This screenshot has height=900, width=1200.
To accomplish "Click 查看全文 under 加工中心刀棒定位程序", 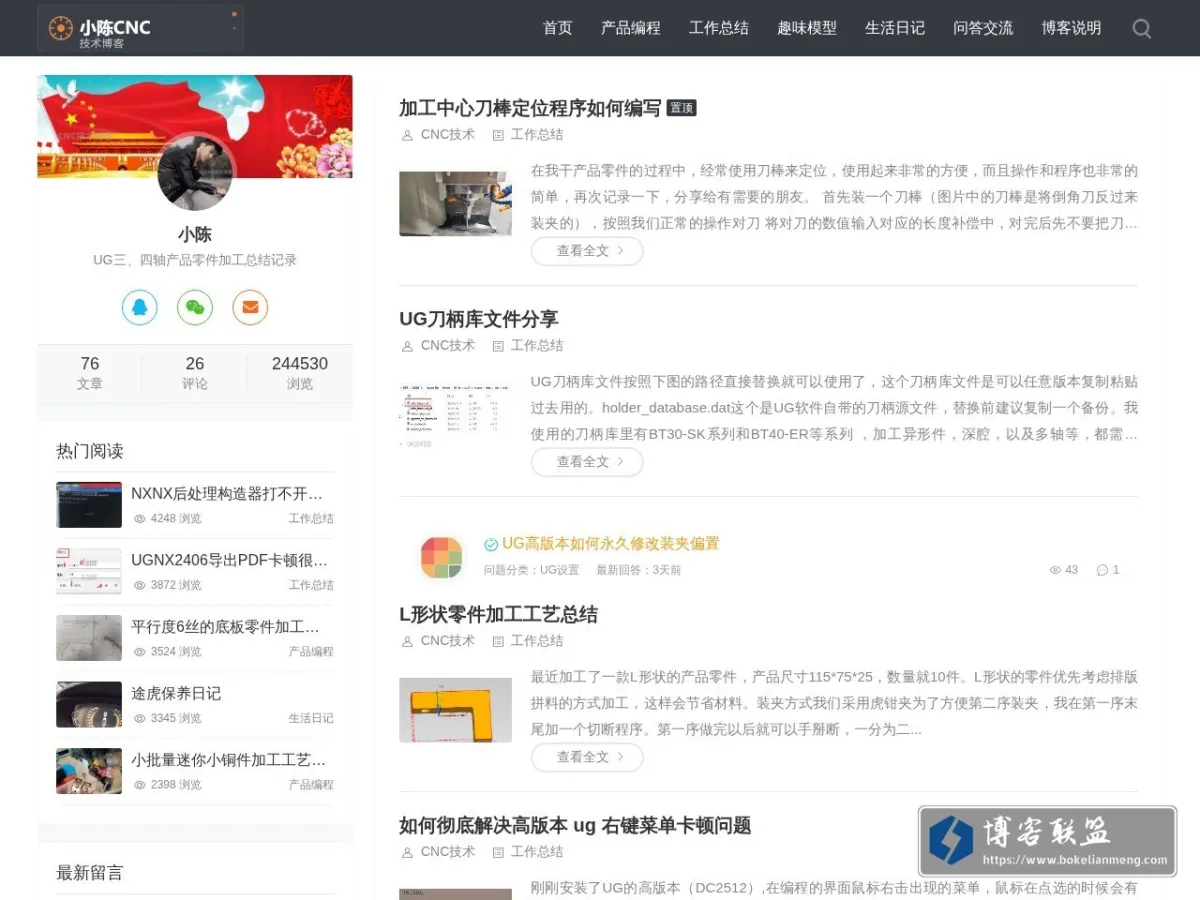I will pos(587,251).
